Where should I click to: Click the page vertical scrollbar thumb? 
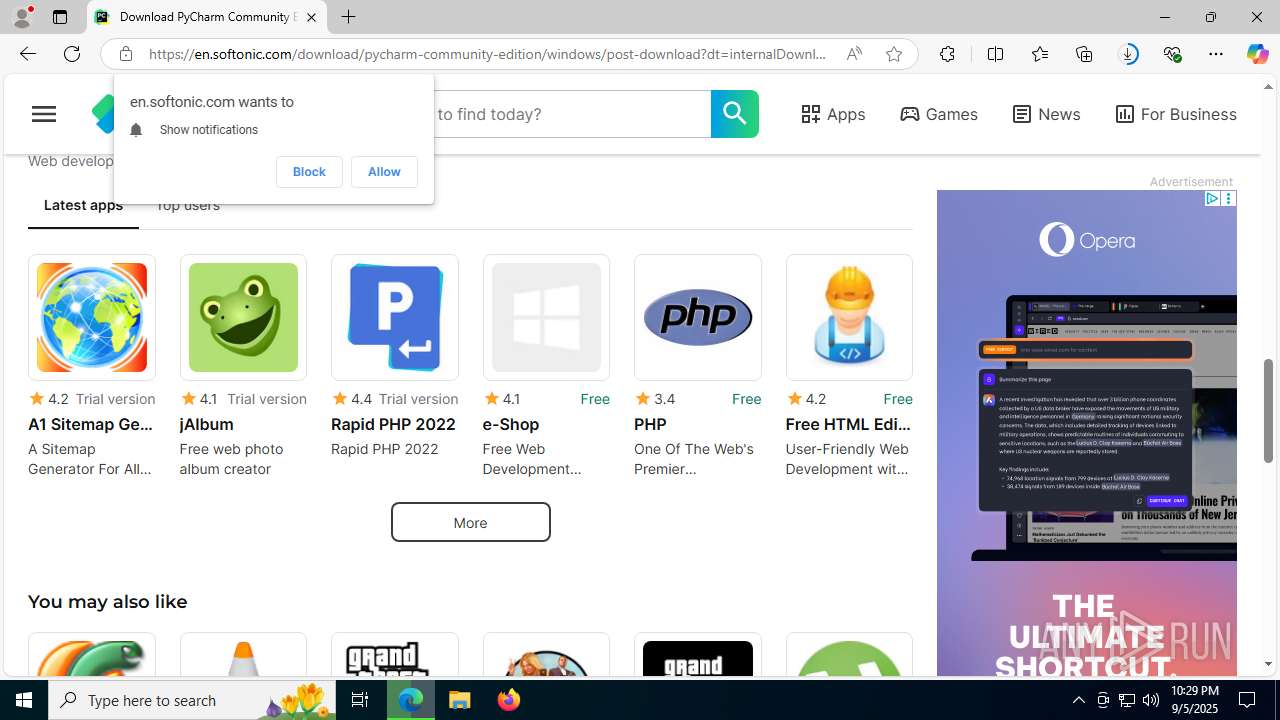click(x=1269, y=410)
